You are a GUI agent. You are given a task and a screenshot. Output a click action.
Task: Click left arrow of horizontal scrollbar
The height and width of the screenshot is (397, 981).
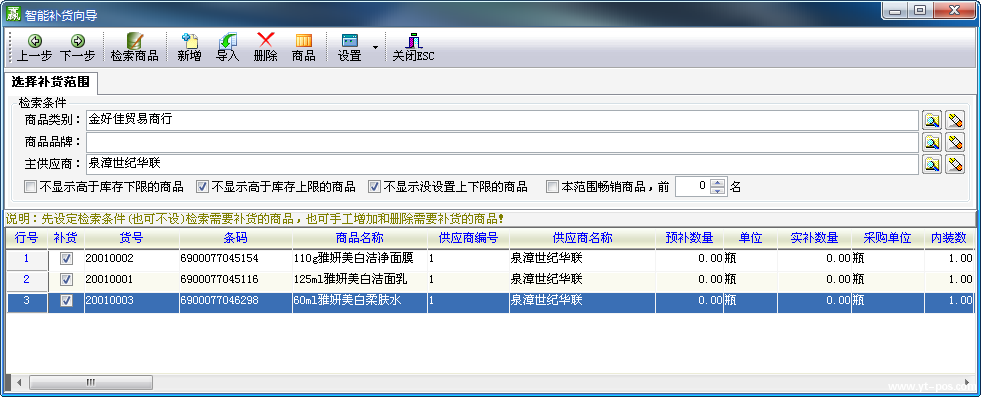click(x=19, y=382)
